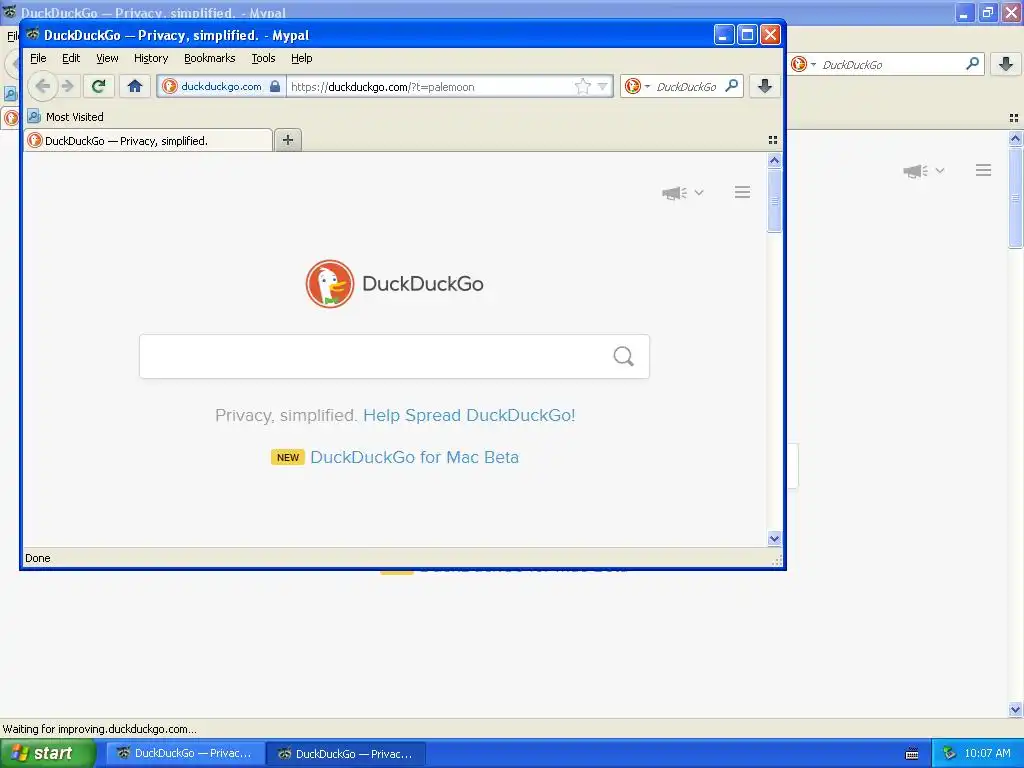The height and width of the screenshot is (768, 1024).
Task: Follow the Help Spread DuckDuckGo! link
Action: [469, 415]
